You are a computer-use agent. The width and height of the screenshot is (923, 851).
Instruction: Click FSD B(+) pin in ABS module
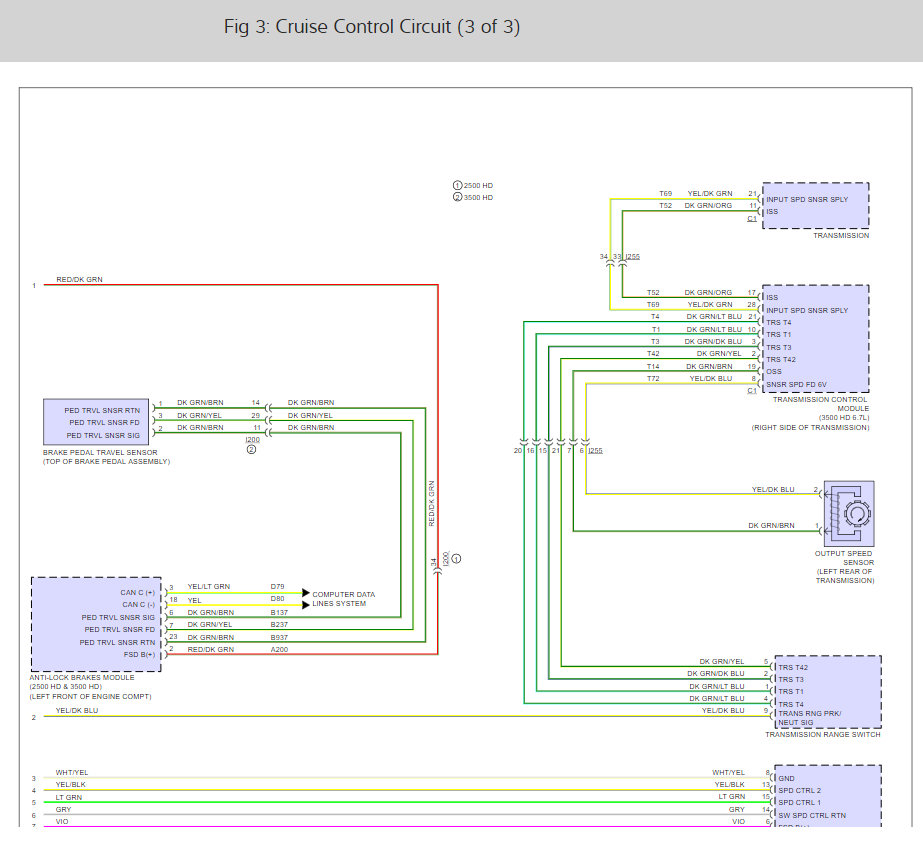coord(139,654)
